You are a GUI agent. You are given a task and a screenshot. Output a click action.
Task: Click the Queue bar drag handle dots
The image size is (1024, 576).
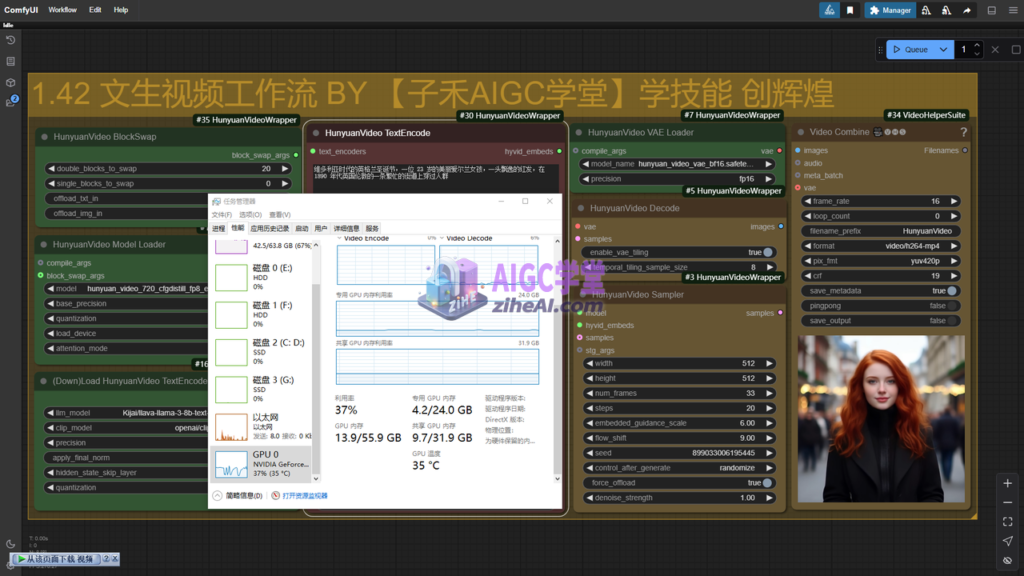point(880,50)
